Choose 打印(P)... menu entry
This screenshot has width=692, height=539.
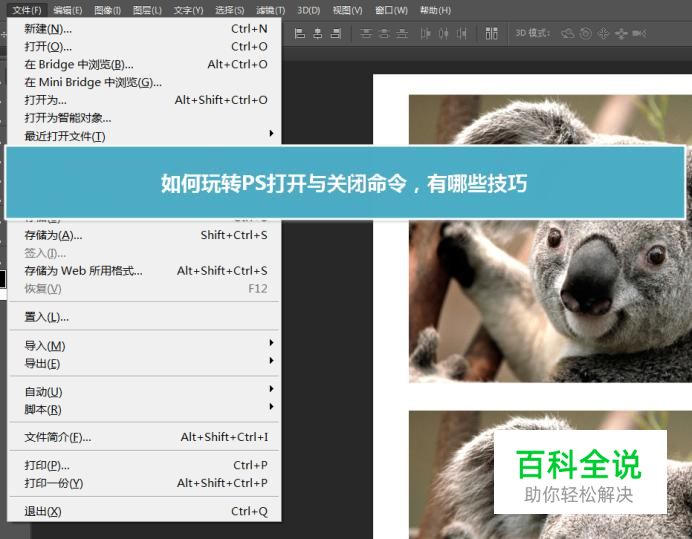click(x=144, y=465)
